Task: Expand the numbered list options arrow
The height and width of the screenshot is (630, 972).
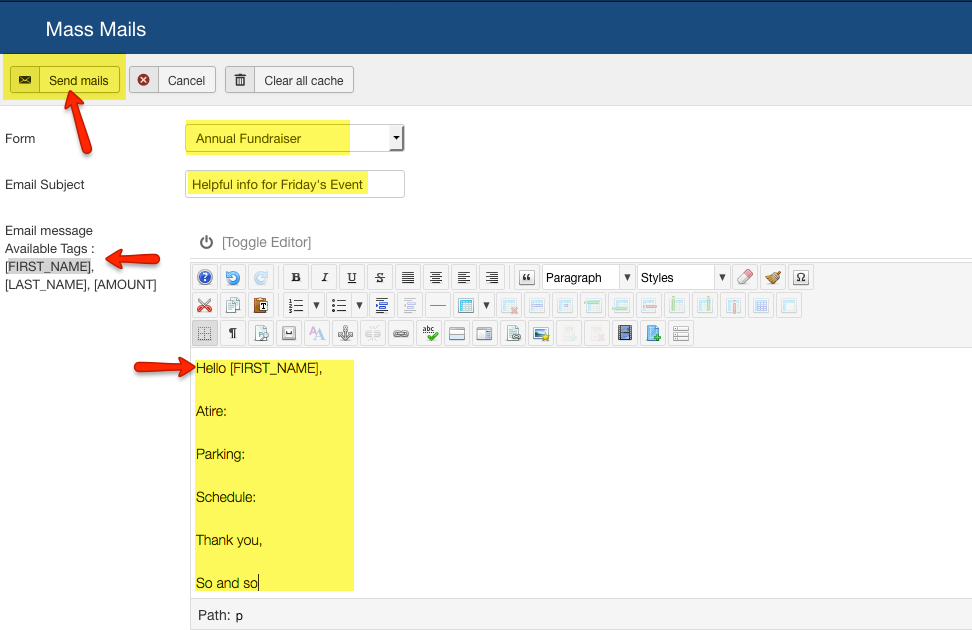Action: pos(316,306)
